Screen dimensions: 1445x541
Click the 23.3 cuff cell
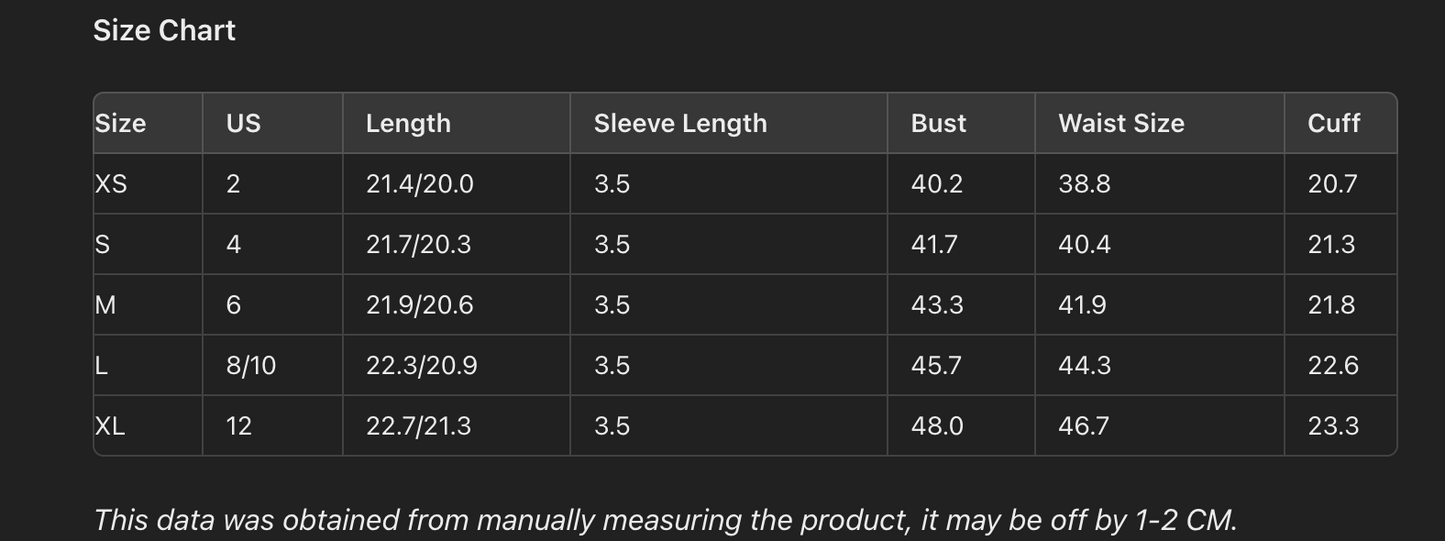[x=1333, y=426]
